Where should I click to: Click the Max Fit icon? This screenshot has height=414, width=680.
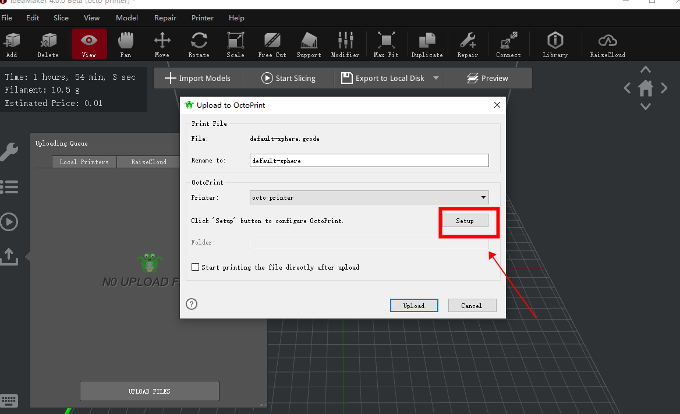[x=386, y=45]
